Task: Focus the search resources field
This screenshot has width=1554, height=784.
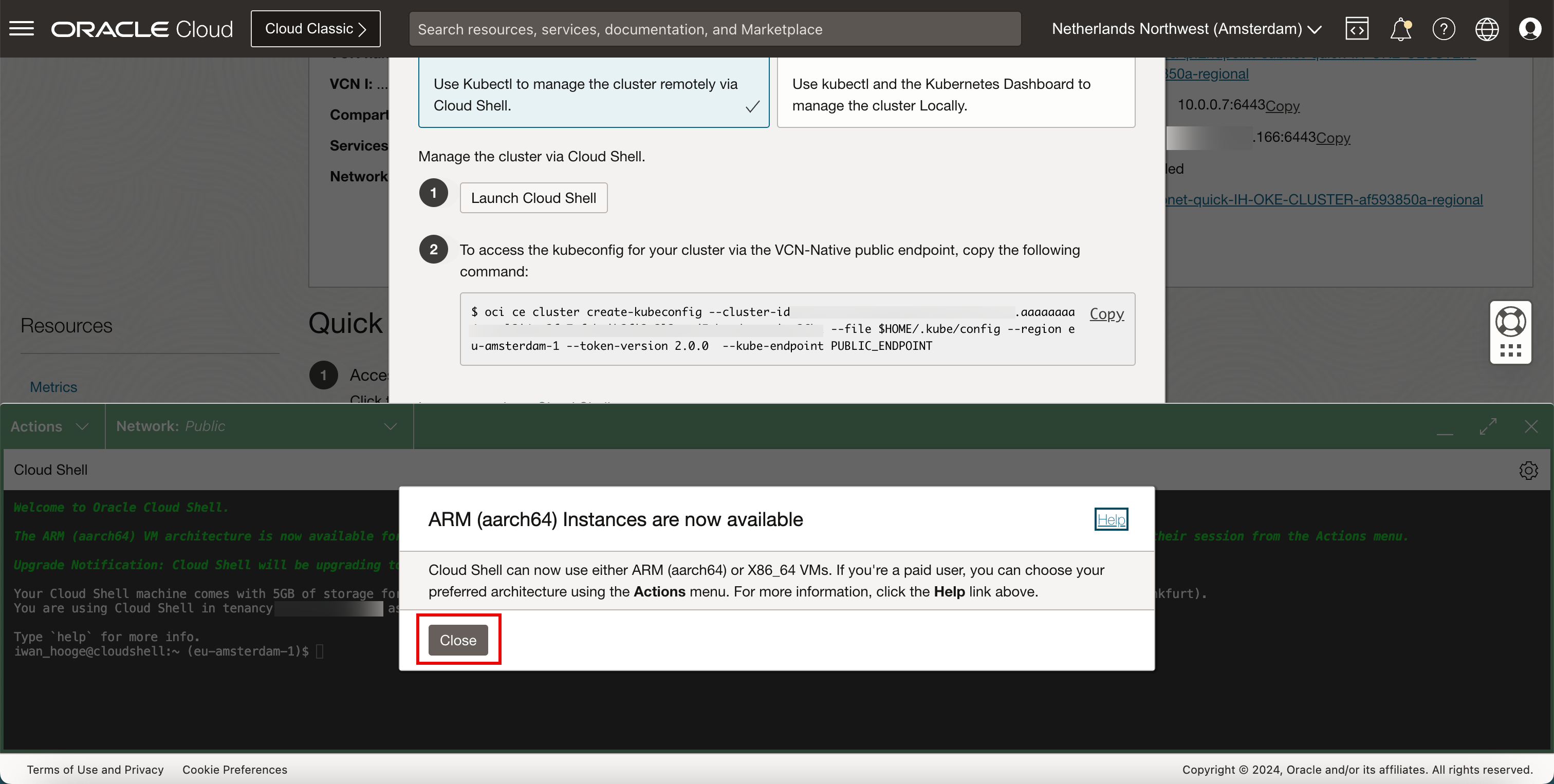Action: (715, 29)
